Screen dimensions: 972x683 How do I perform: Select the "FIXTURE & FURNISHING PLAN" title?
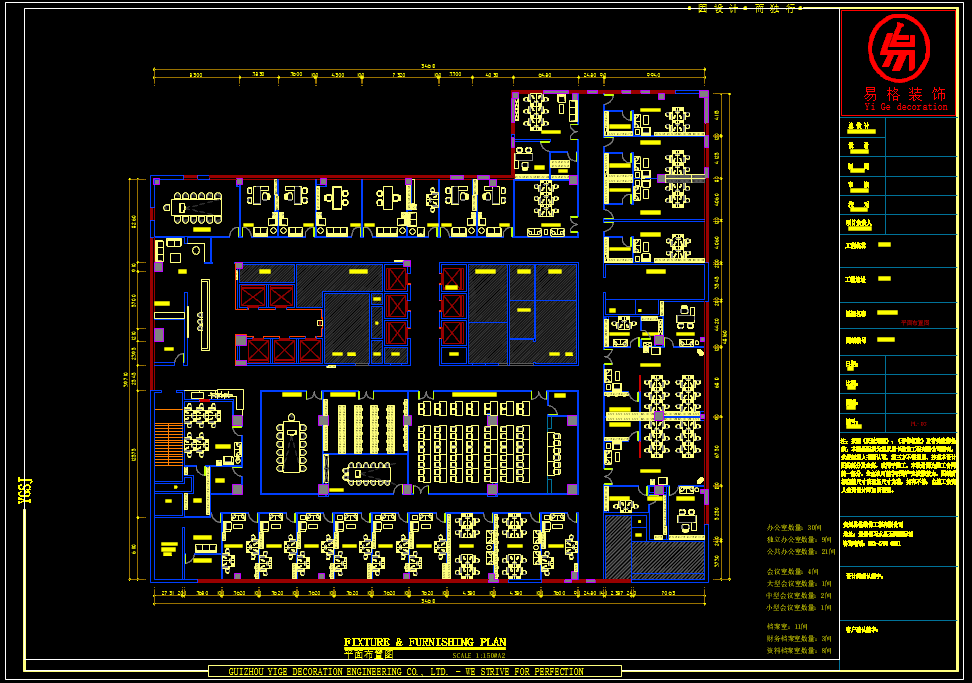pyautogui.click(x=425, y=642)
